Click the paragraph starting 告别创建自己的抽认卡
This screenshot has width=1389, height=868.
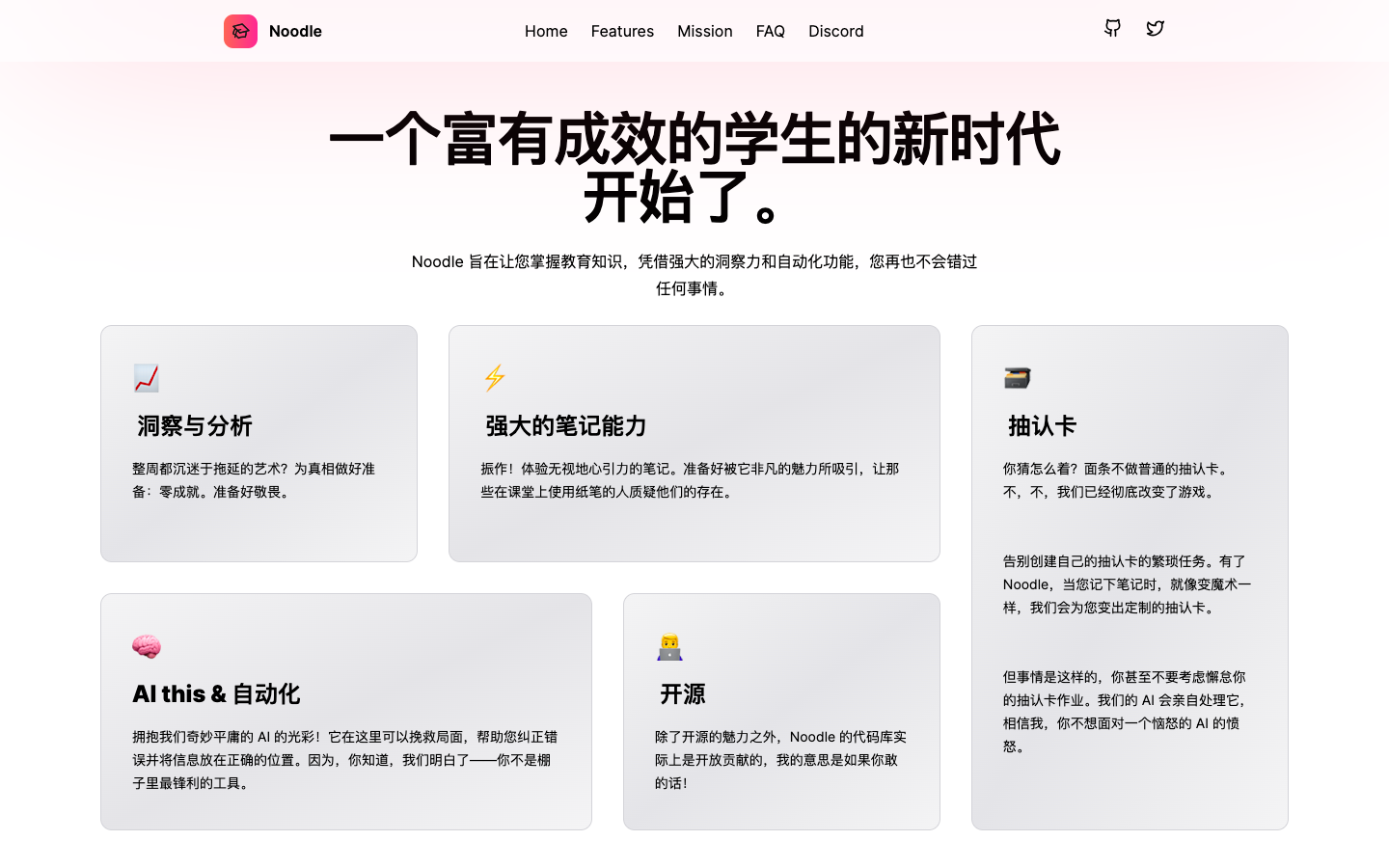1127,584
